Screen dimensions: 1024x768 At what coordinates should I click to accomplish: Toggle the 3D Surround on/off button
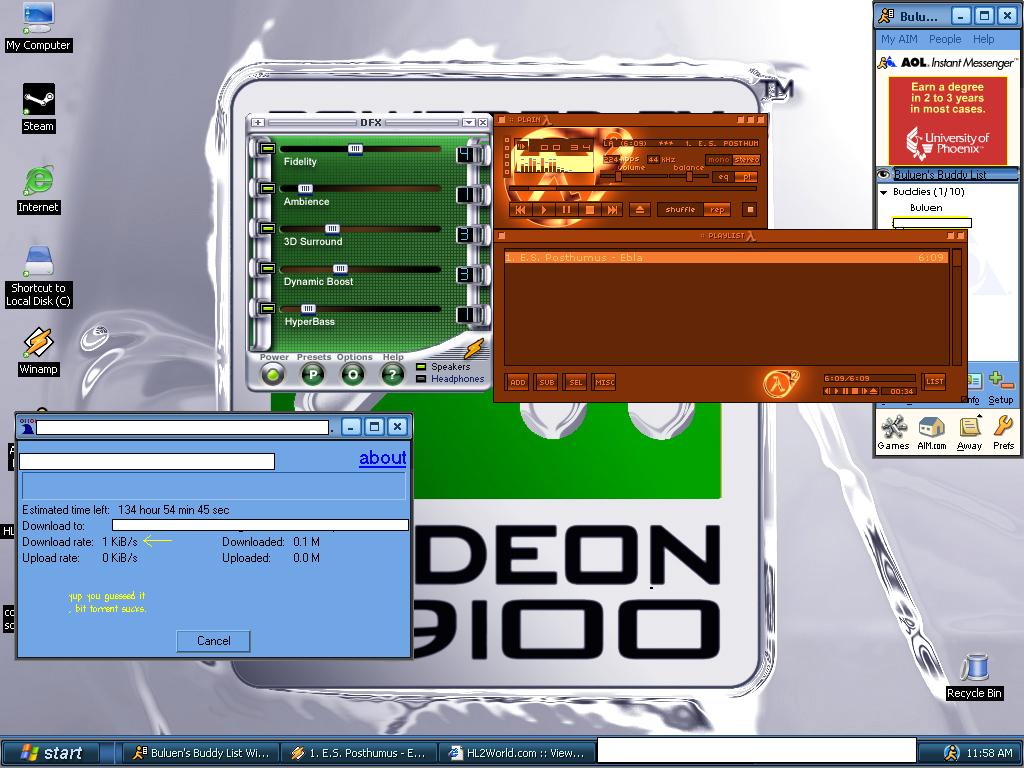266,229
